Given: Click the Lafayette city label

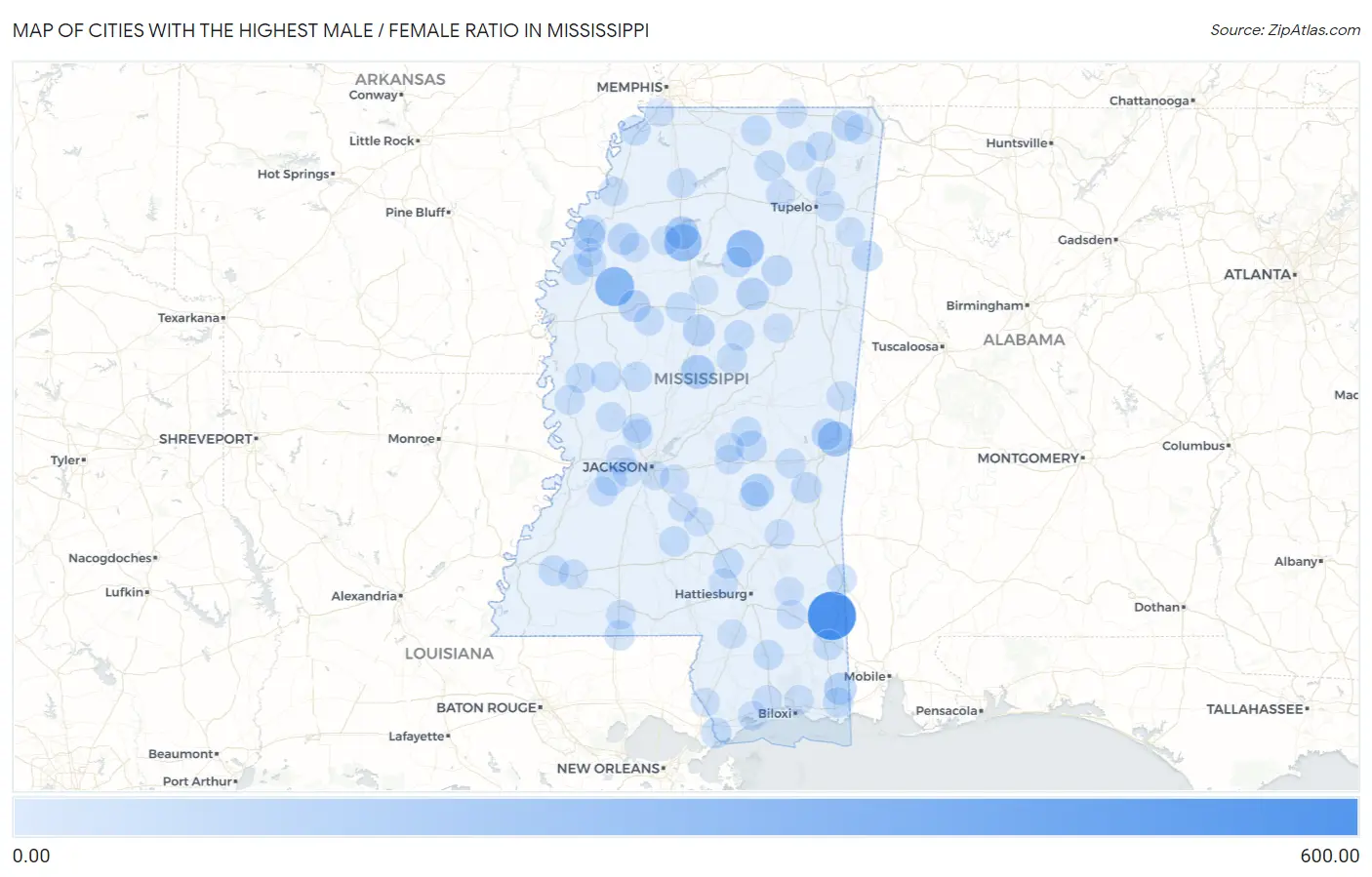Looking at the screenshot, I should tap(417, 737).
